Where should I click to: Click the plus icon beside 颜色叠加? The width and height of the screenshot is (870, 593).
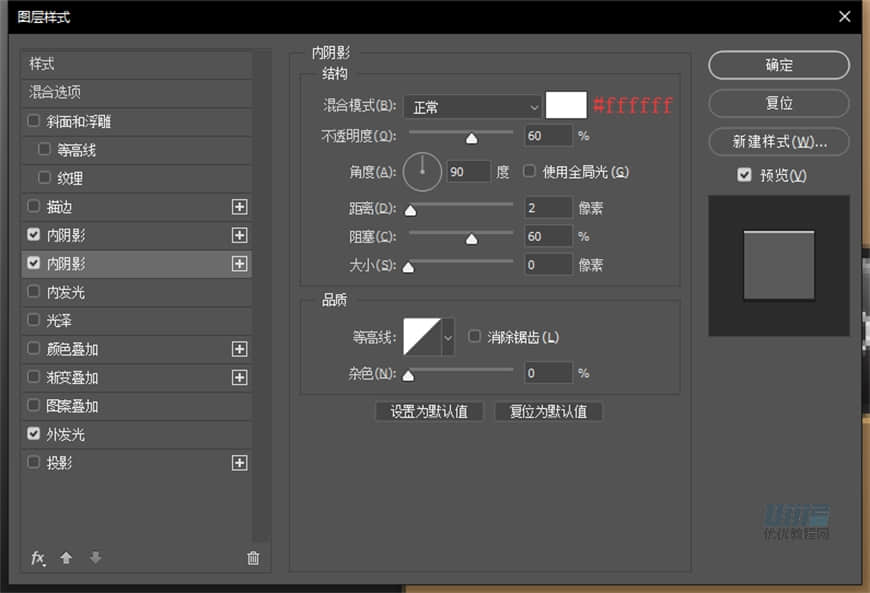[240, 349]
